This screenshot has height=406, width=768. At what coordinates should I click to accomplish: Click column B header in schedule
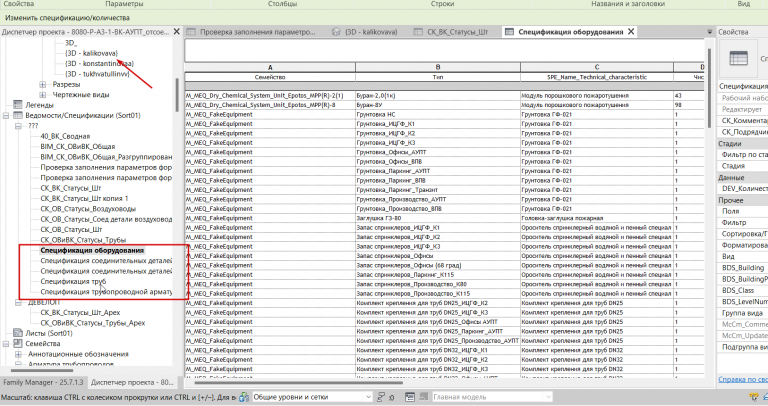coord(438,67)
